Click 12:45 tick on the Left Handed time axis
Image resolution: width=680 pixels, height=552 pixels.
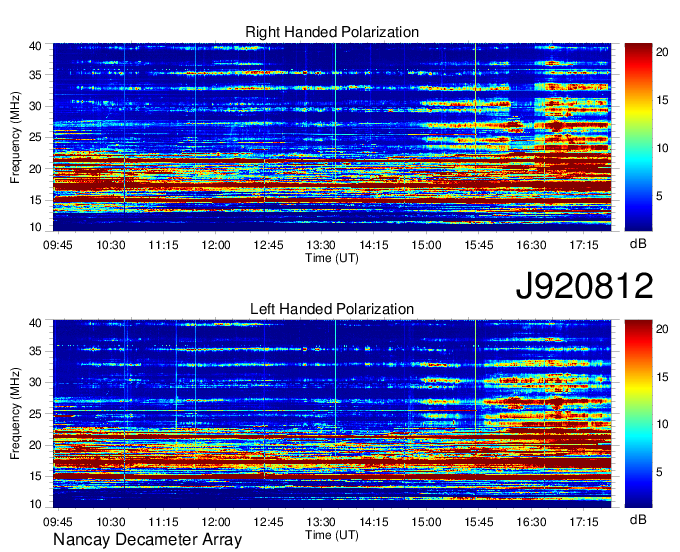[268, 522]
